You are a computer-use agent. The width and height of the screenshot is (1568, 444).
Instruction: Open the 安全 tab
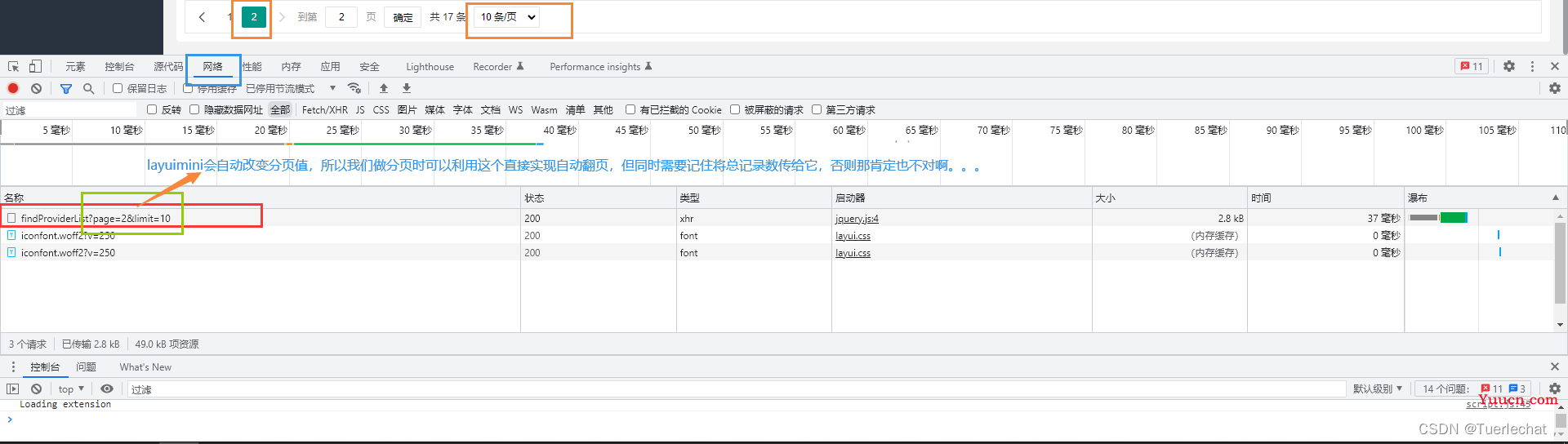pos(369,67)
